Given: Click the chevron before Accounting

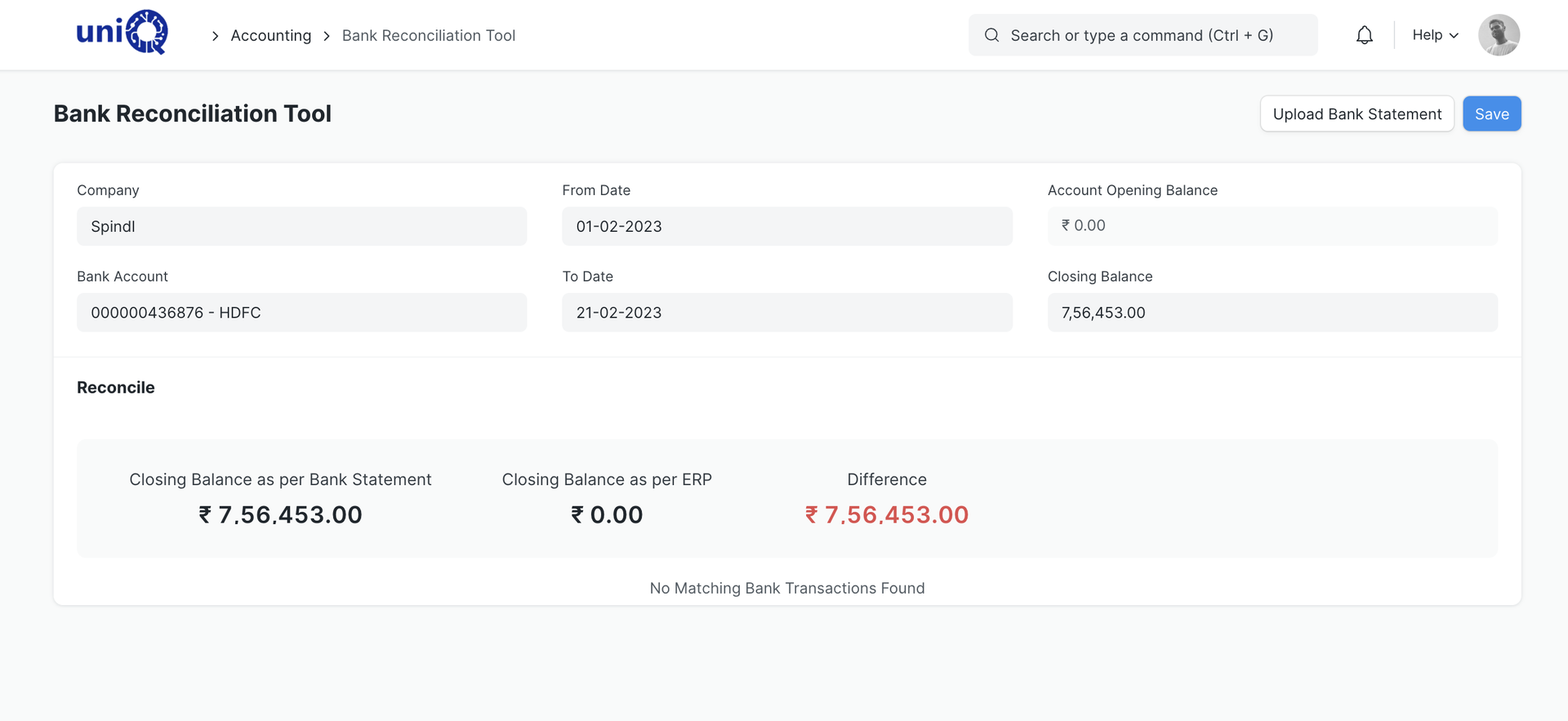Looking at the screenshot, I should [215, 36].
